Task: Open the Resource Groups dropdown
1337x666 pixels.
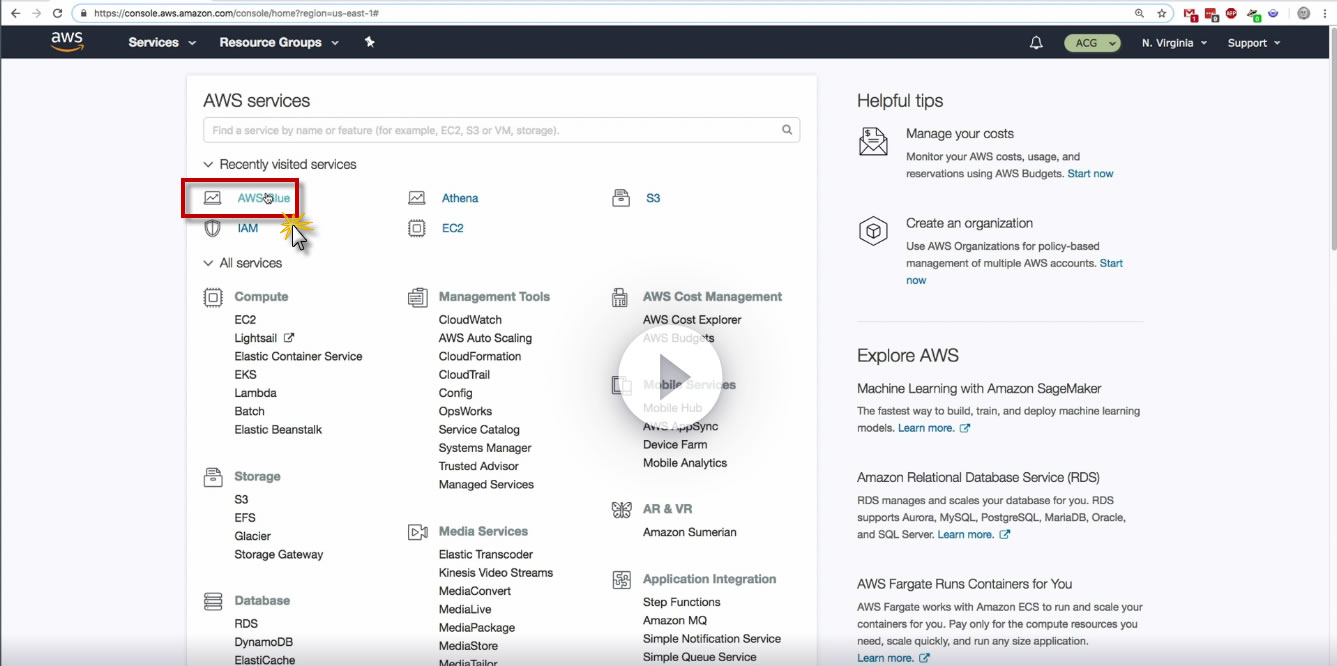Action: [x=279, y=42]
